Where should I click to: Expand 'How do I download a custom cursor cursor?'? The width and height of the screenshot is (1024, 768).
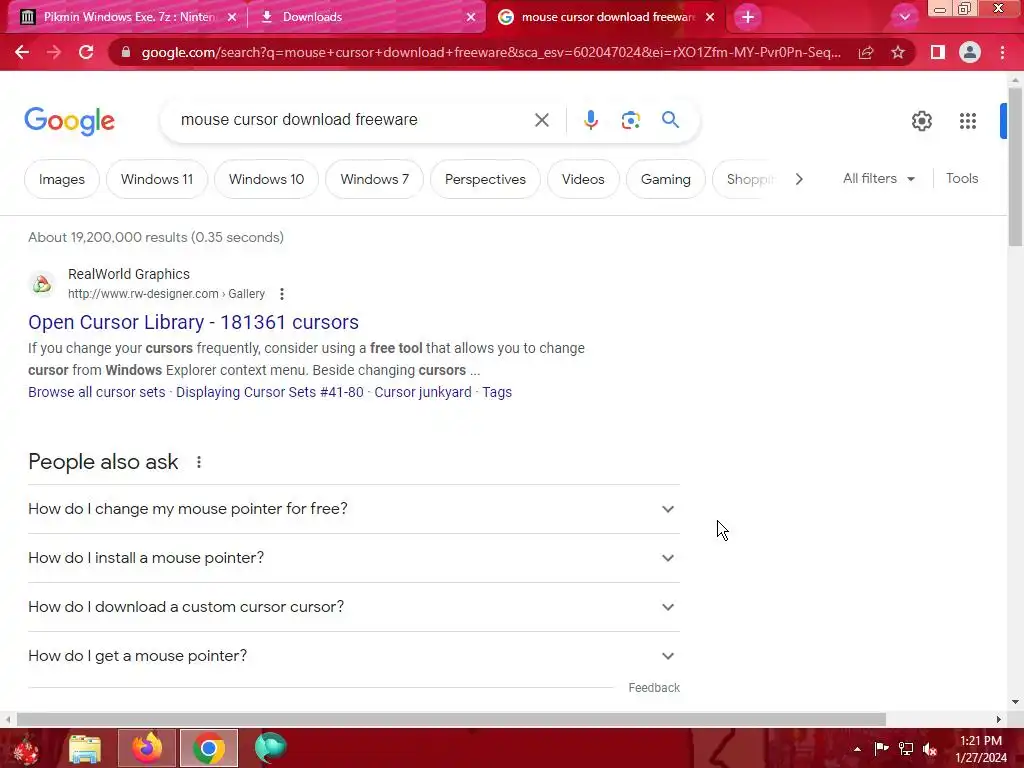354,607
